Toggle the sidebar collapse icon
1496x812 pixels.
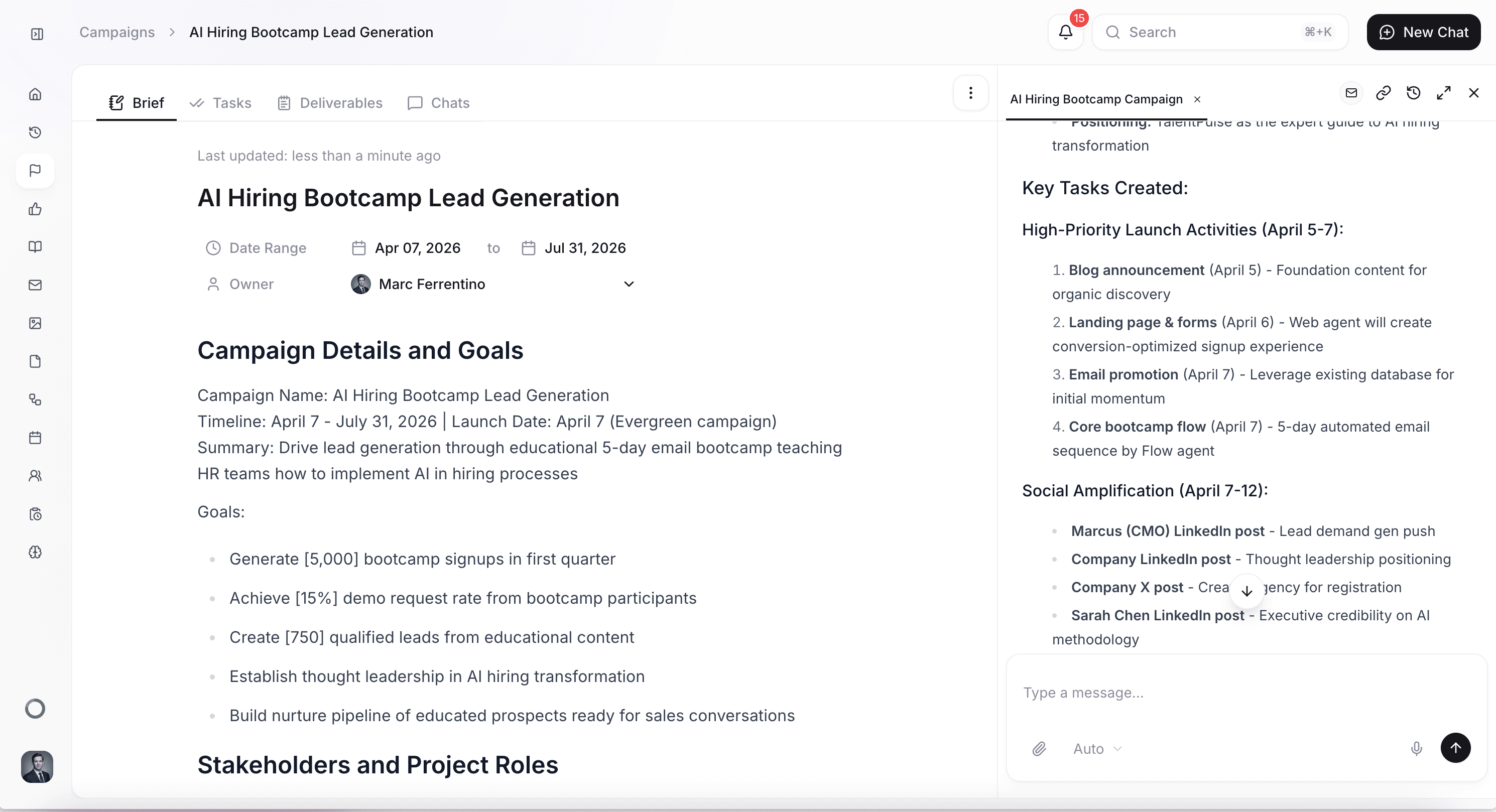point(37,34)
